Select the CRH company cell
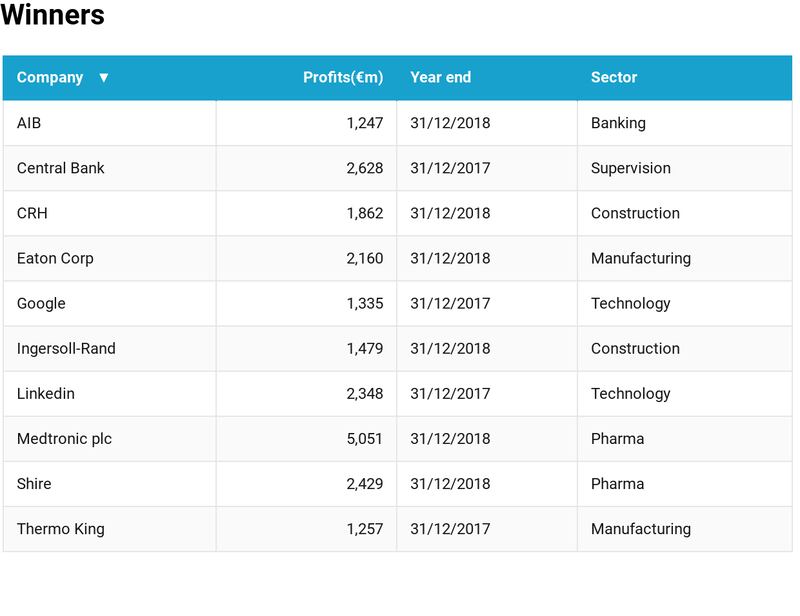This screenshot has width=800, height=616. tap(32, 213)
